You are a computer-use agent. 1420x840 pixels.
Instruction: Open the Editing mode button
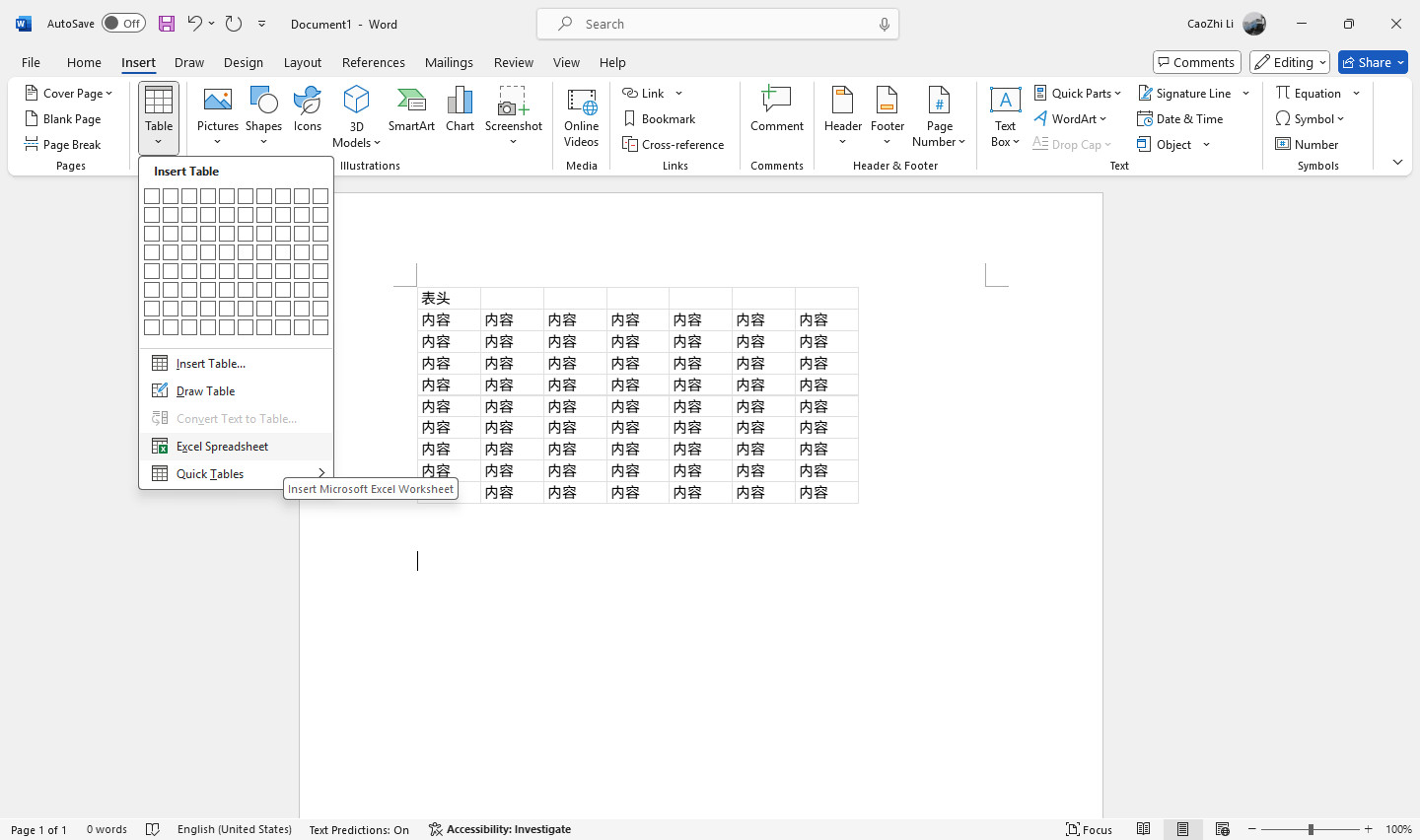[1290, 62]
